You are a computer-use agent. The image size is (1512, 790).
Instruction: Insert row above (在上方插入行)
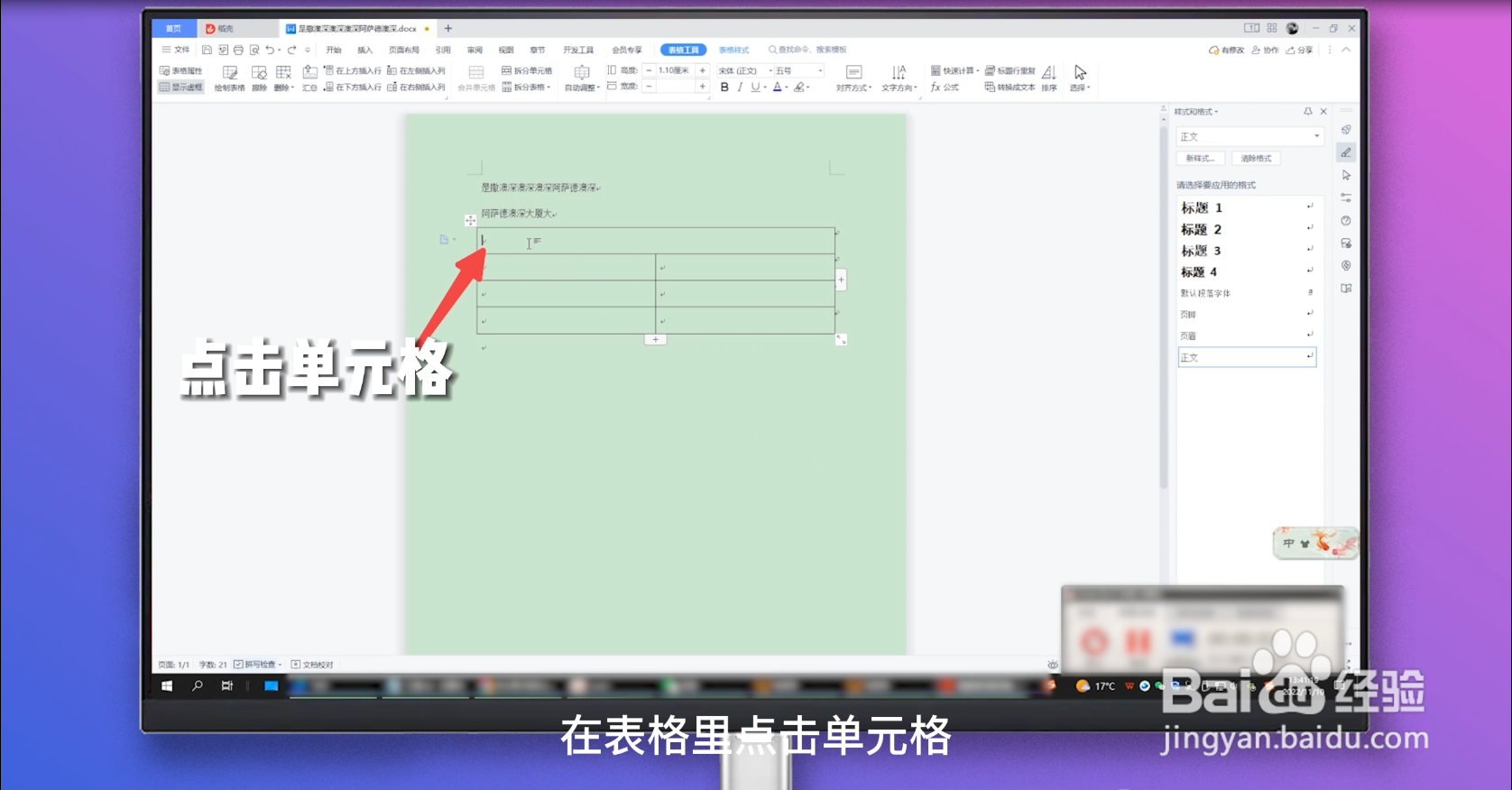click(353, 70)
